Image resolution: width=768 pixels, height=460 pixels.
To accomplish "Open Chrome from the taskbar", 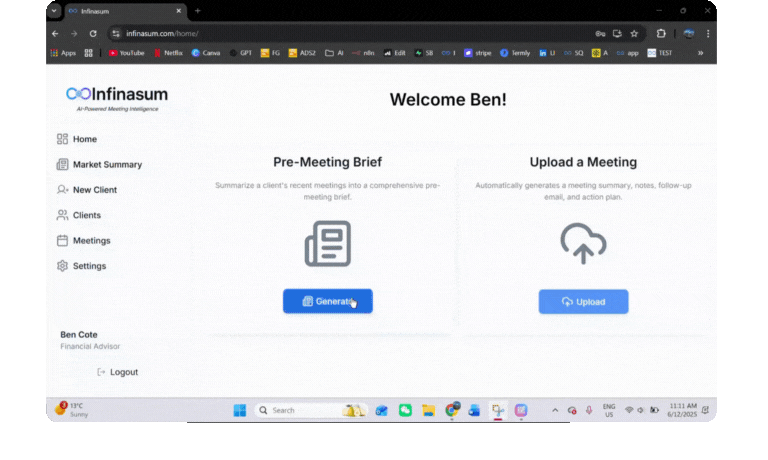I will click(452, 410).
